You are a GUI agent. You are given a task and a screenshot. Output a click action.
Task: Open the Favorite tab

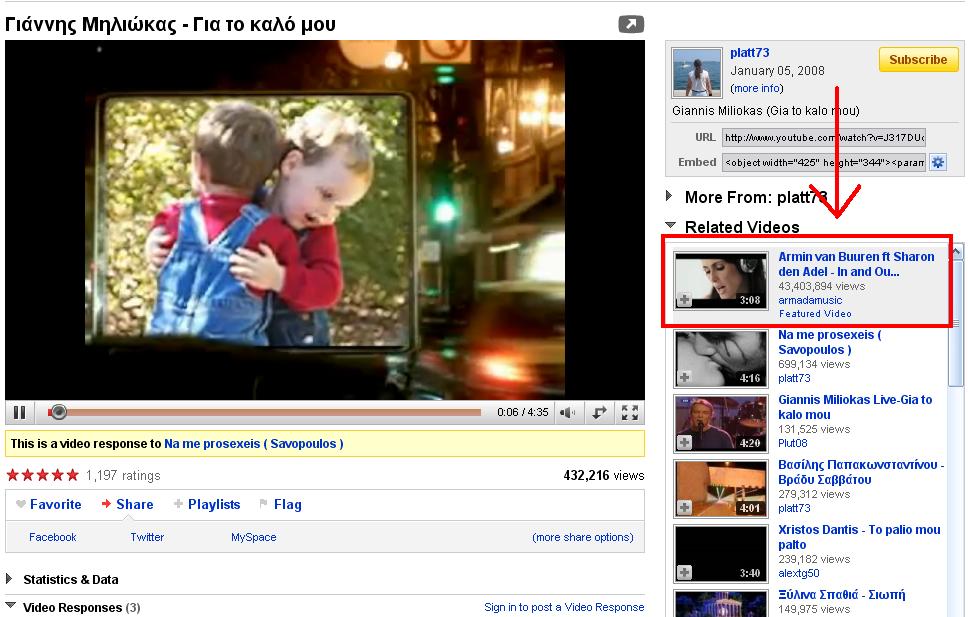pos(56,504)
